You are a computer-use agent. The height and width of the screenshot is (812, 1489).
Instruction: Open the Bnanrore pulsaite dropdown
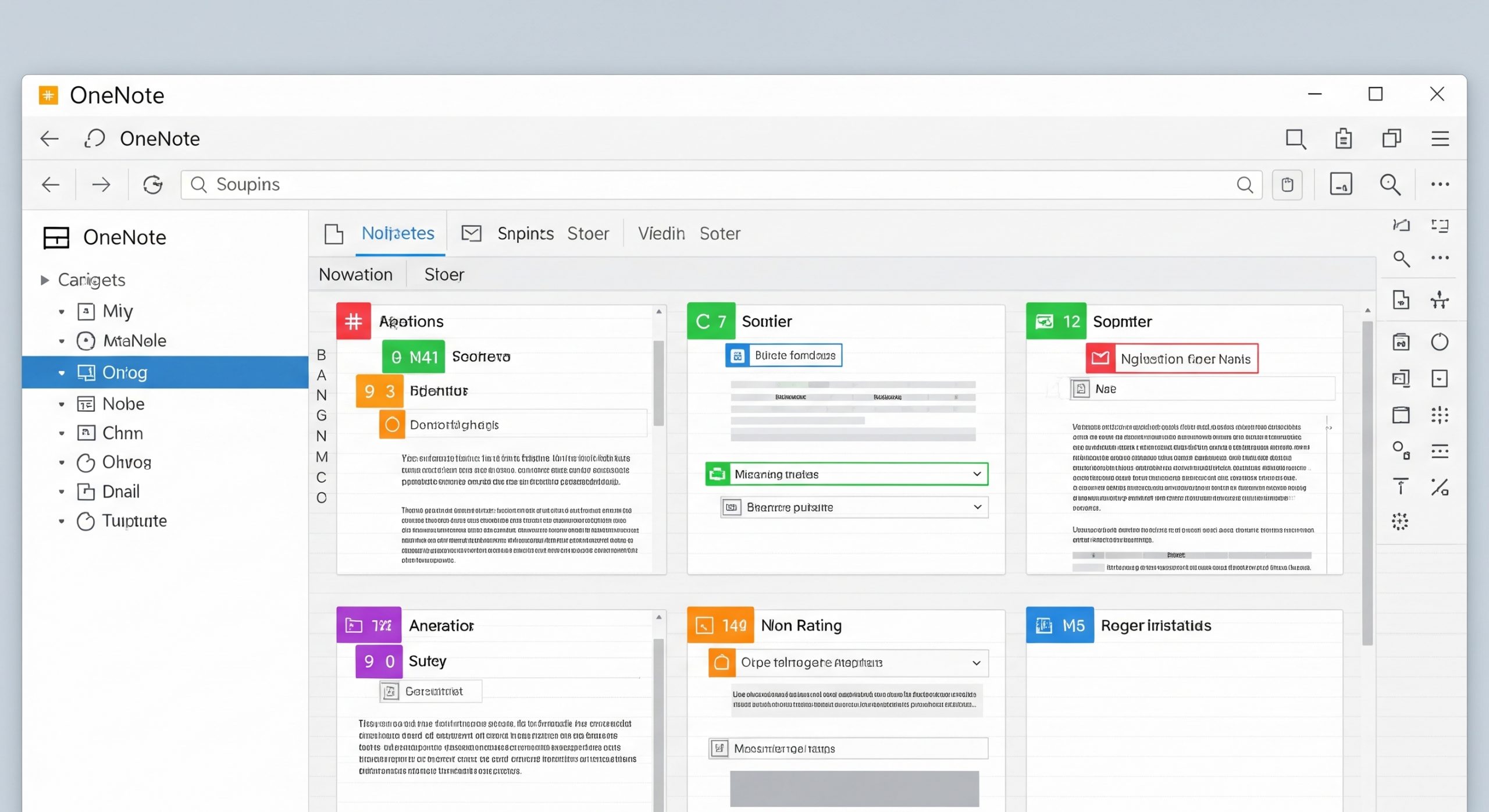point(854,507)
